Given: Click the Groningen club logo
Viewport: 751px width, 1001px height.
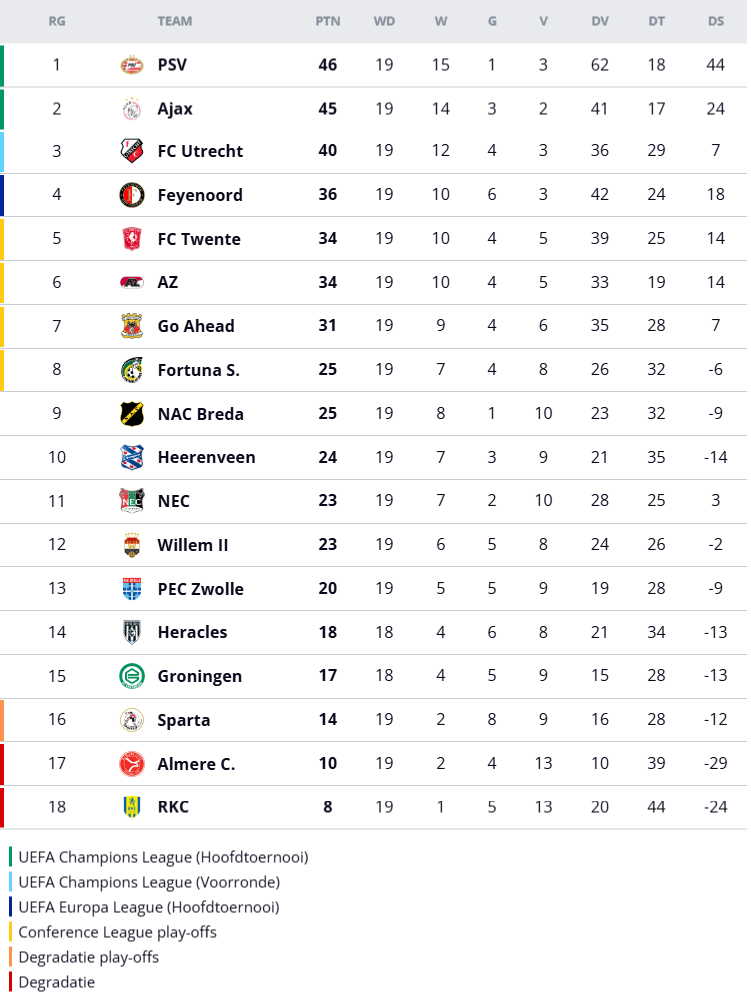Looking at the screenshot, I should click(x=131, y=676).
